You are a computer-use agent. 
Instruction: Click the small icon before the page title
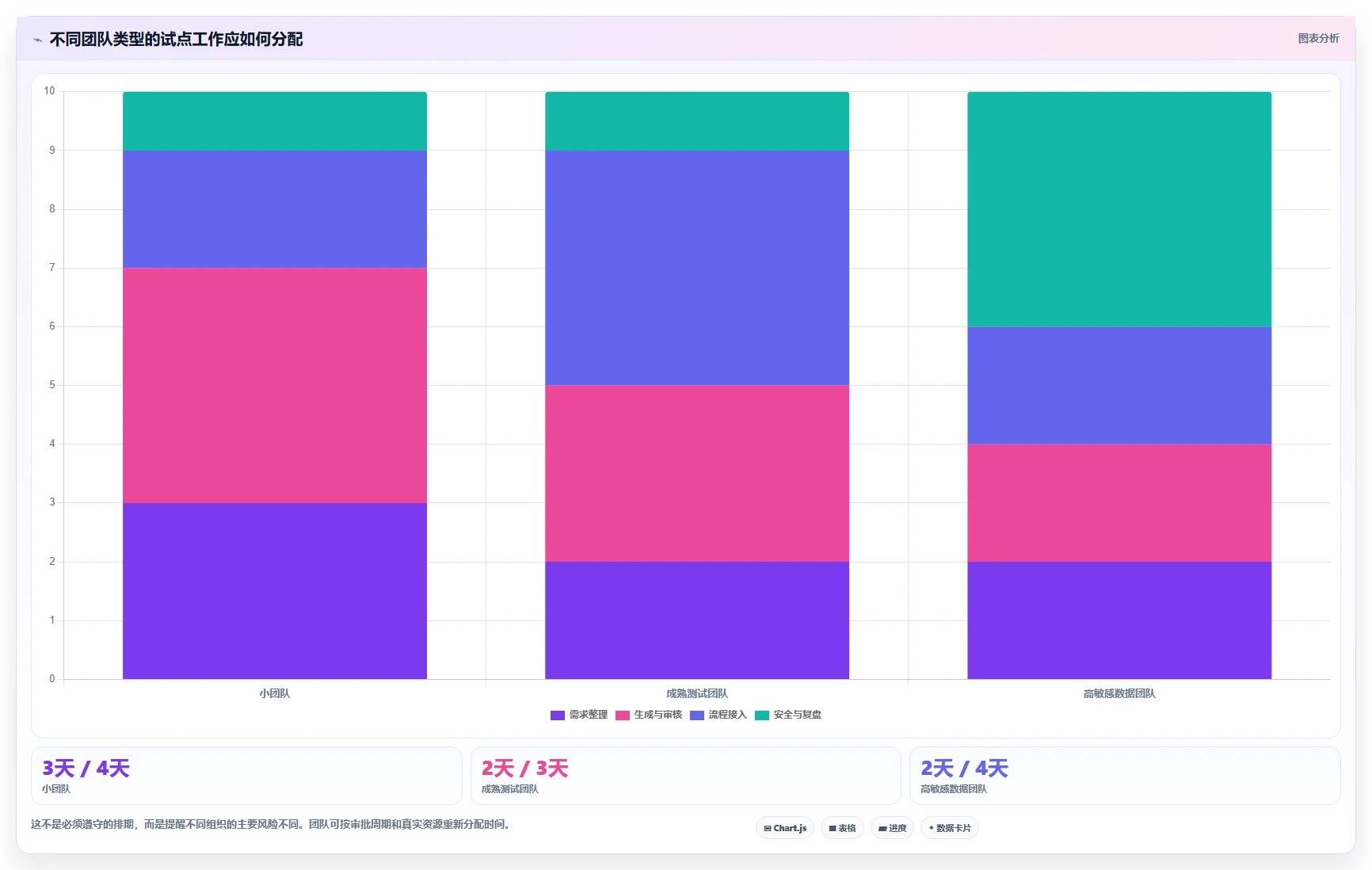click(37, 40)
